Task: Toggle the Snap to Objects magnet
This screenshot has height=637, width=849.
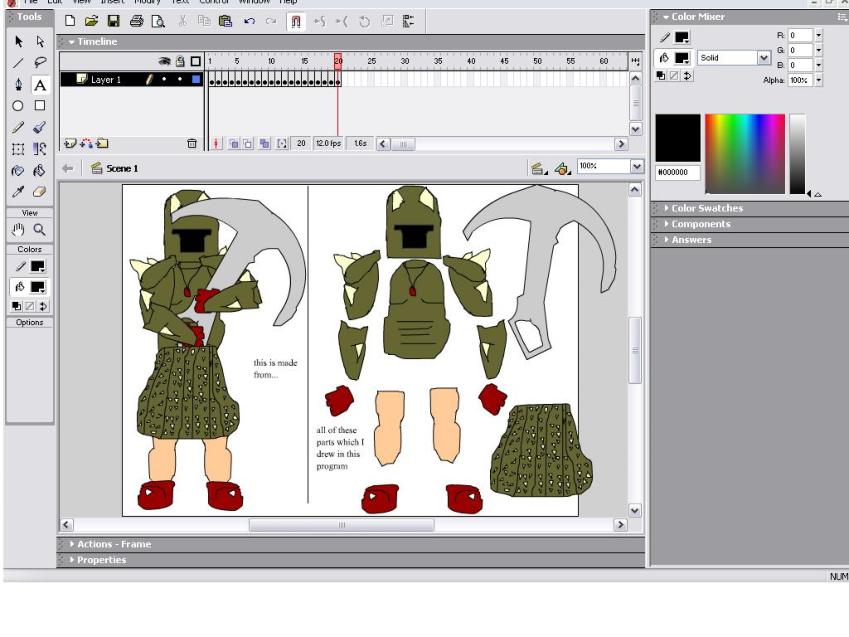Action: coord(297,21)
